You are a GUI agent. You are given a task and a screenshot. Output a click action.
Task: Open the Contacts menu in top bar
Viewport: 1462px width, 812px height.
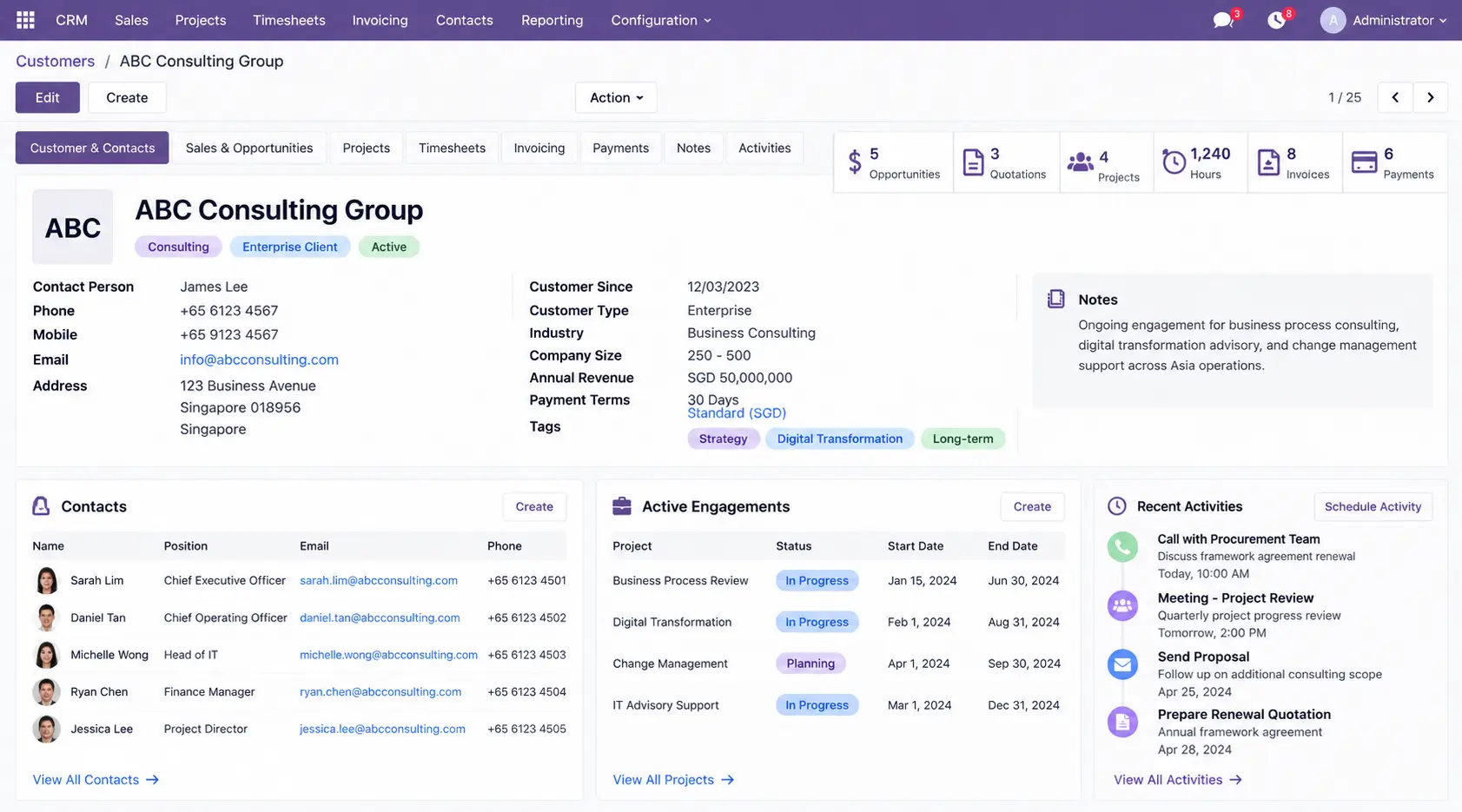(x=465, y=20)
